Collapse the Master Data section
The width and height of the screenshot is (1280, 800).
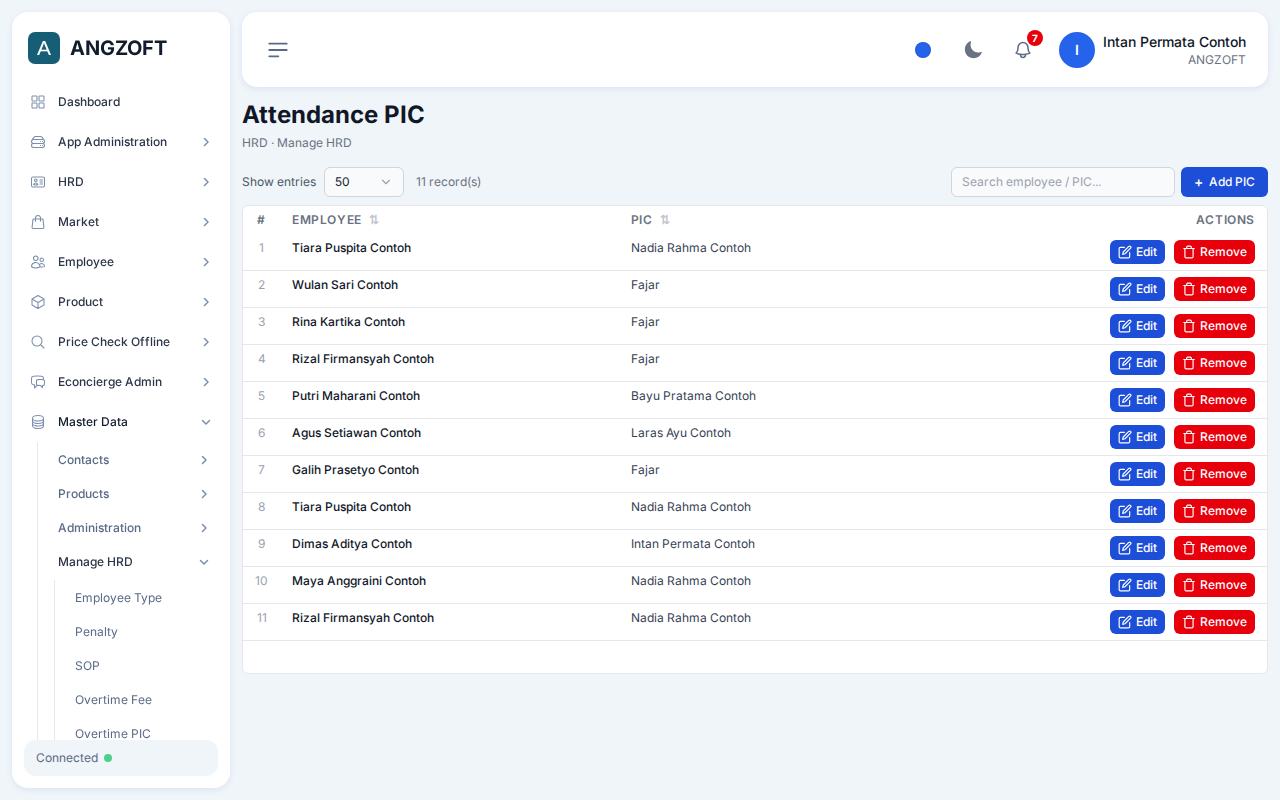[121, 422]
